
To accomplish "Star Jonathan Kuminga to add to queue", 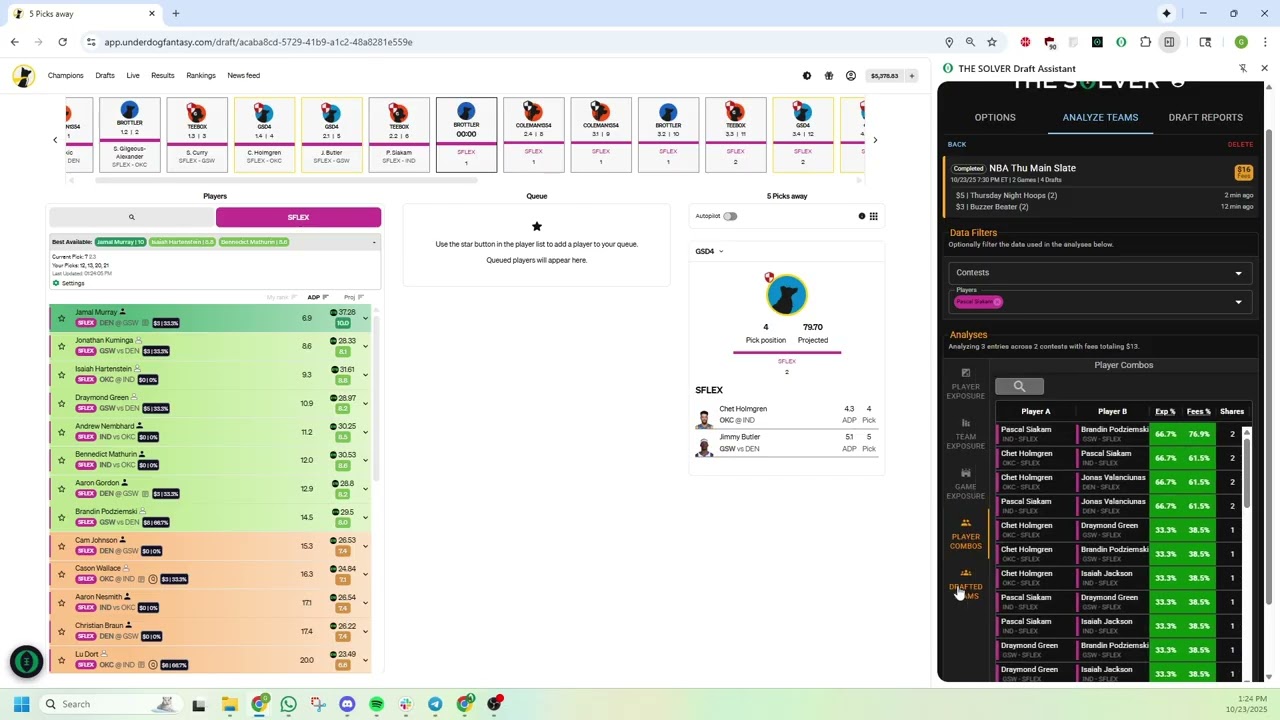I will click(x=61, y=346).
